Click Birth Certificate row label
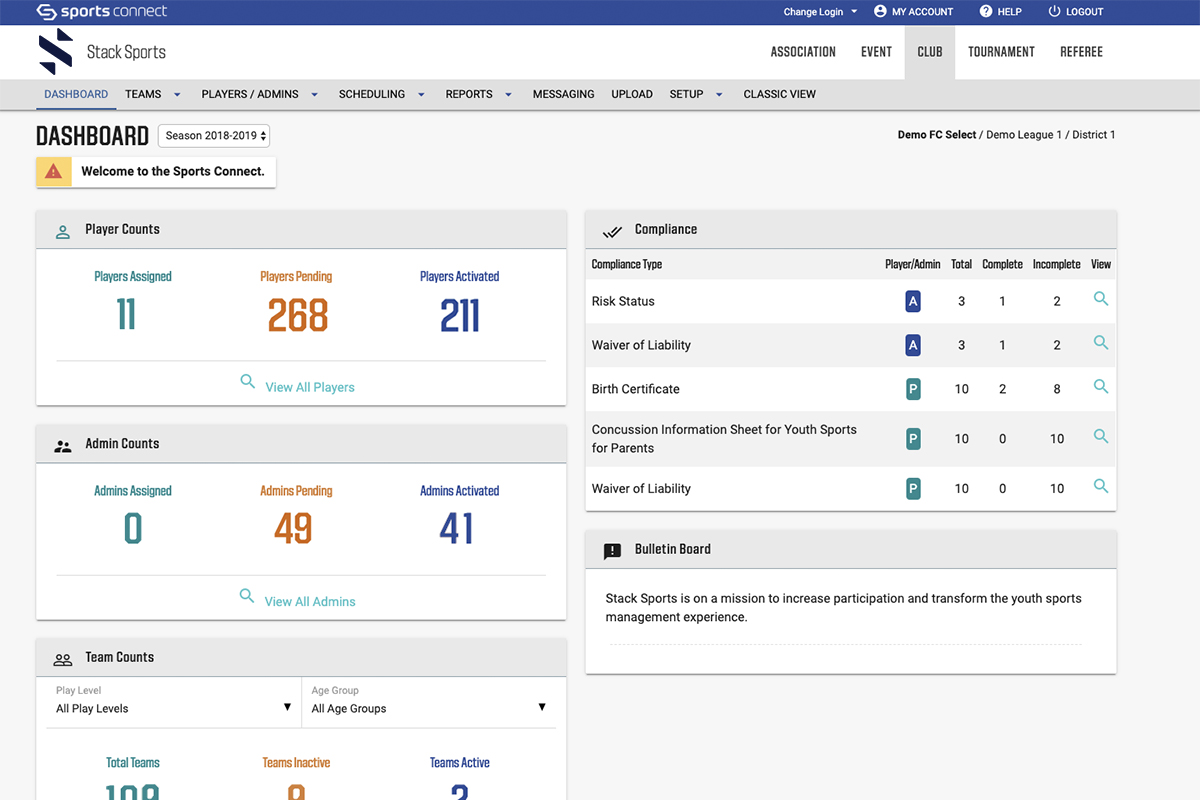This screenshot has width=1200, height=800. [x=636, y=389]
